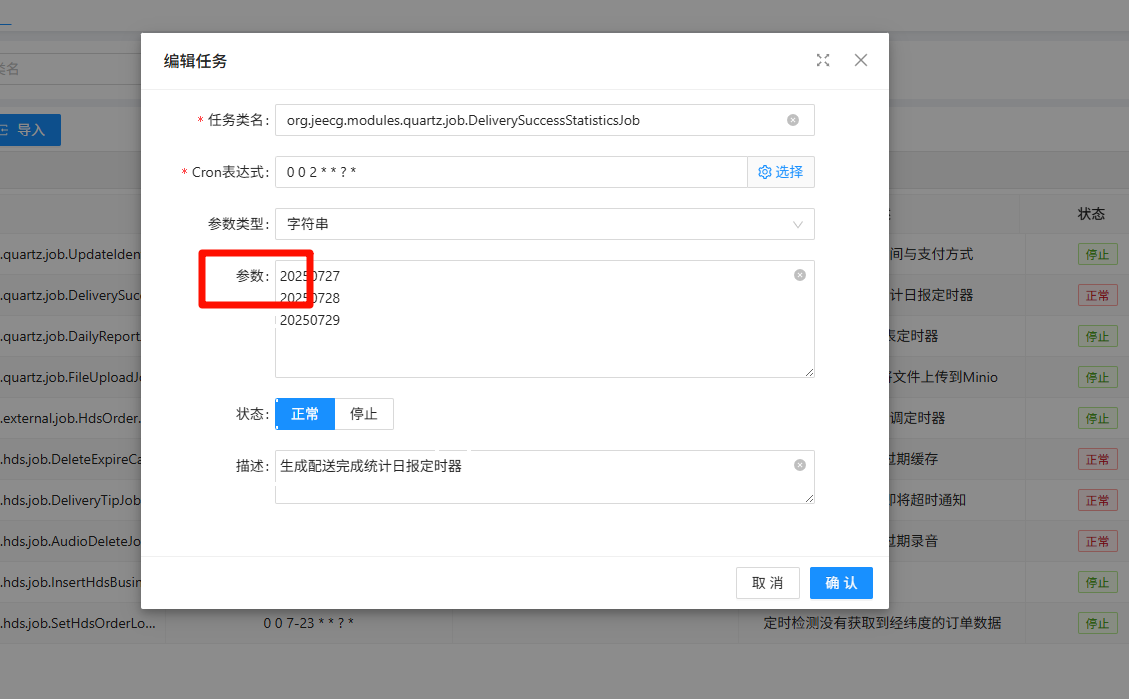The image size is (1129, 699).
Task: Click the 停止 tag in the UpdateIden row
Action: pos(1097,254)
